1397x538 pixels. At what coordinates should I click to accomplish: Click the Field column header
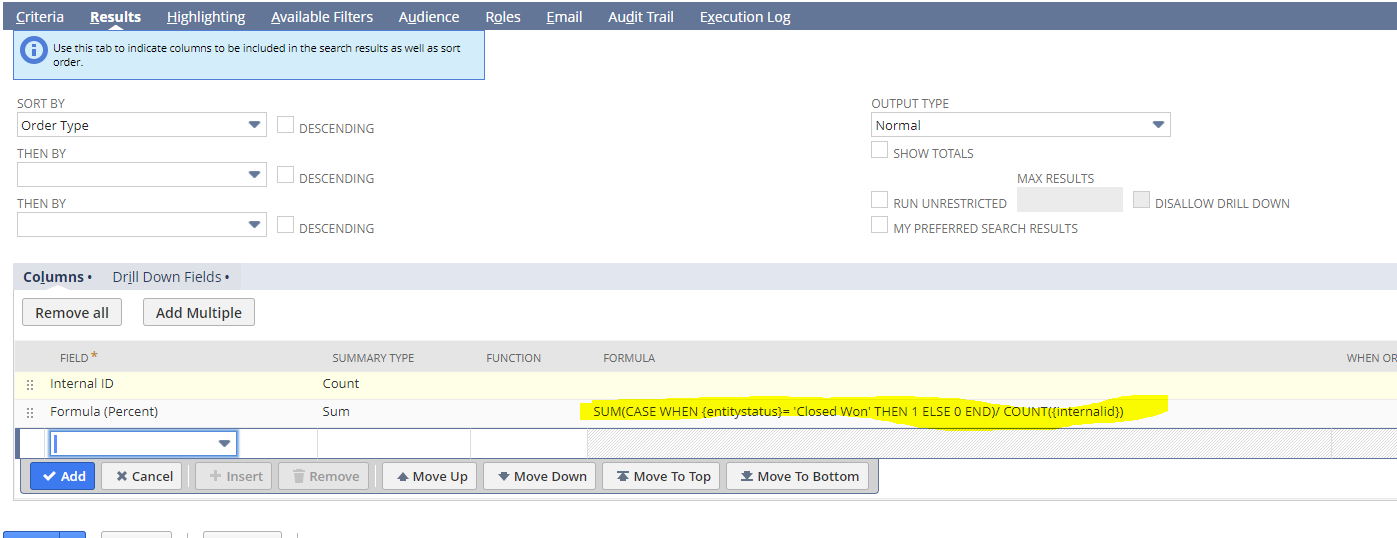click(79, 357)
